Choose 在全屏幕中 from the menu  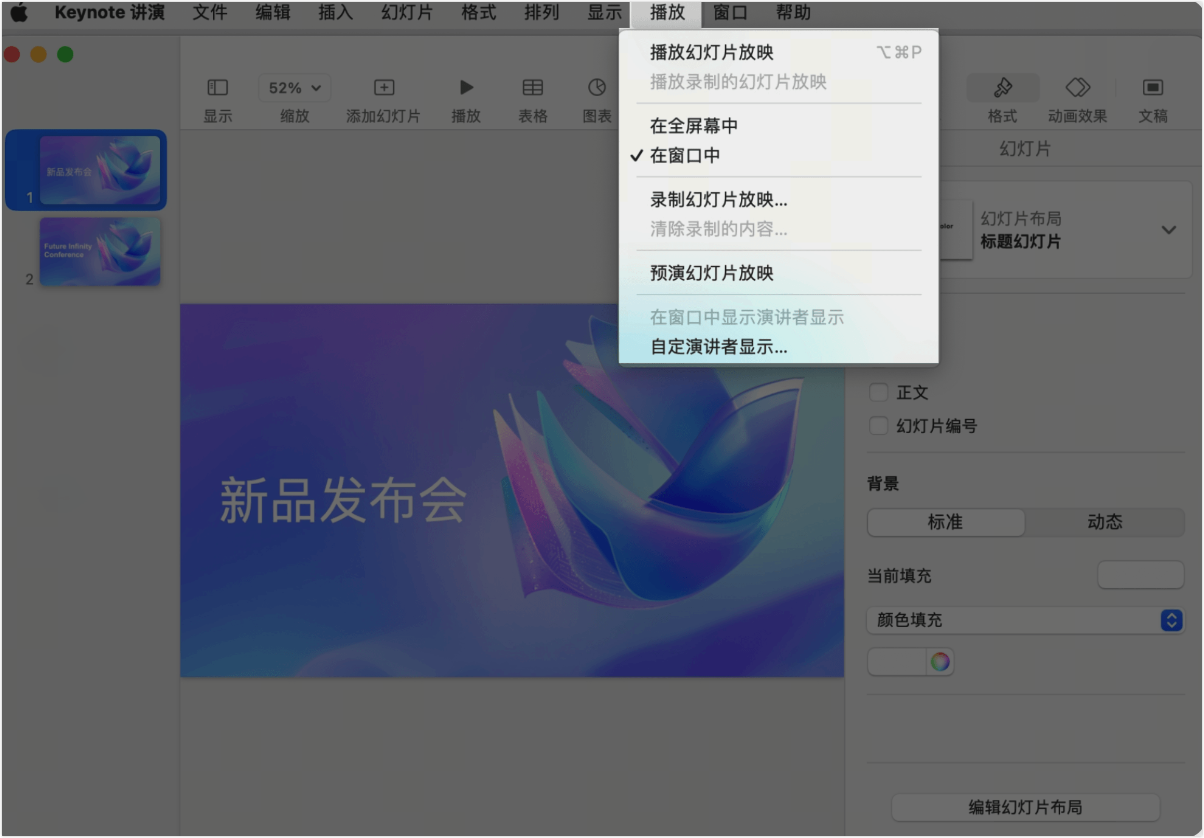[x=779, y=126]
